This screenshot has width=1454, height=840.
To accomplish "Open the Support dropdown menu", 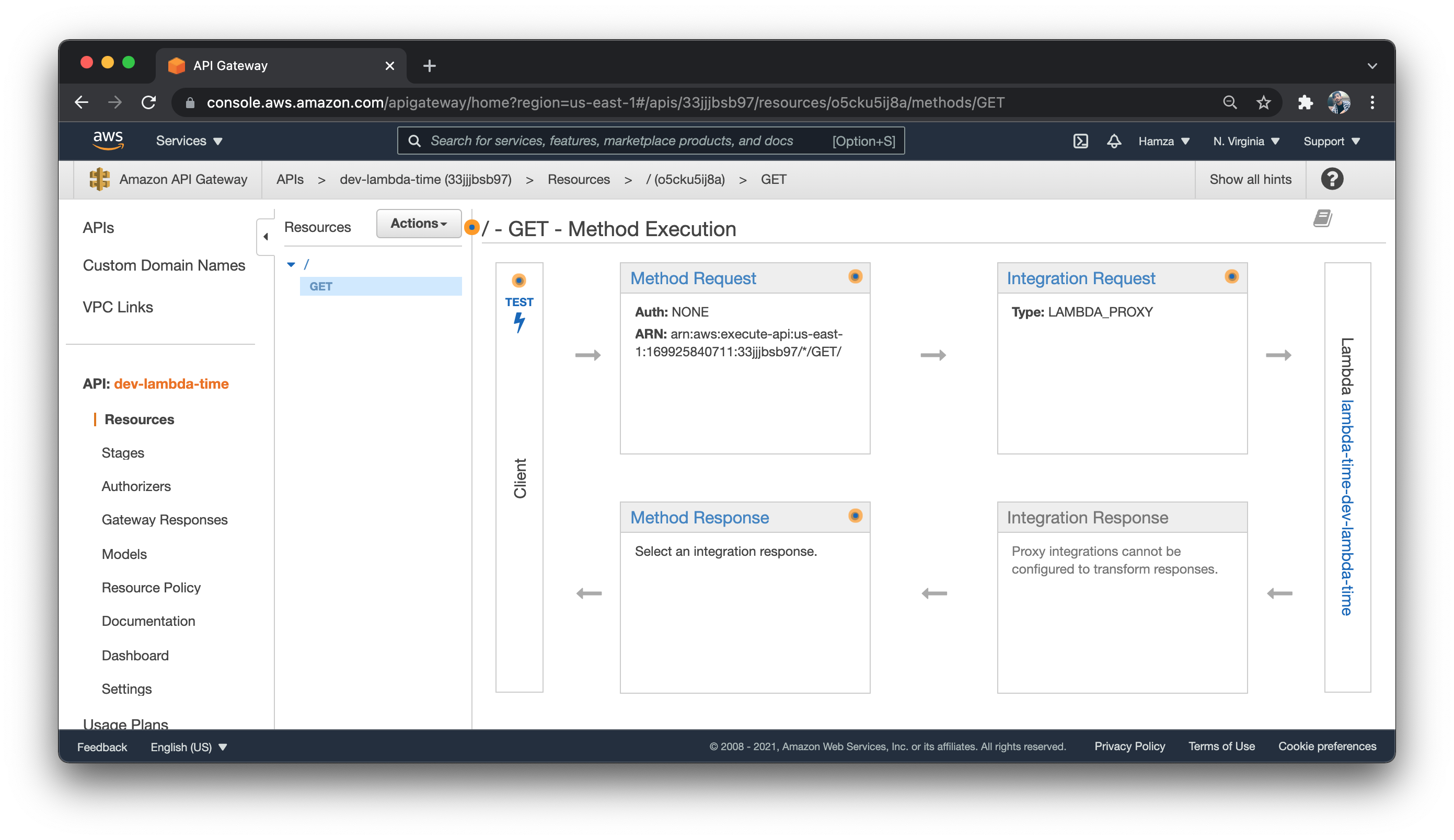I will (x=1332, y=141).
